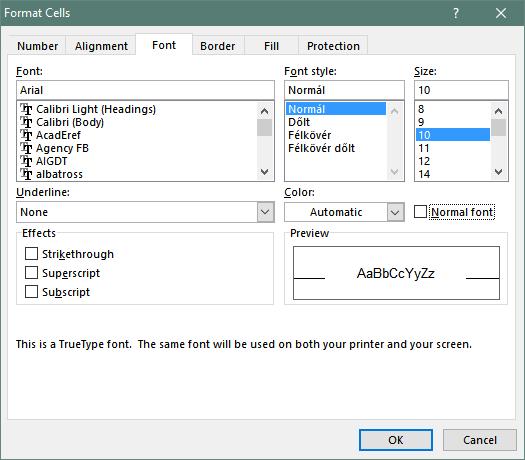Image resolution: width=525 pixels, height=460 pixels.
Task: Click font list scroll down arrow
Action: [265, 172]
